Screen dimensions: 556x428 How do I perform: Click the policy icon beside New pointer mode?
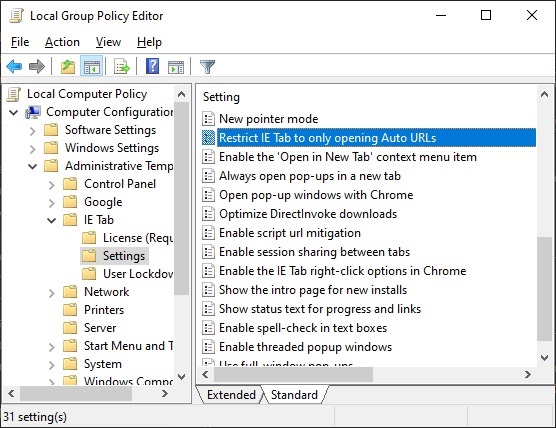208,119
